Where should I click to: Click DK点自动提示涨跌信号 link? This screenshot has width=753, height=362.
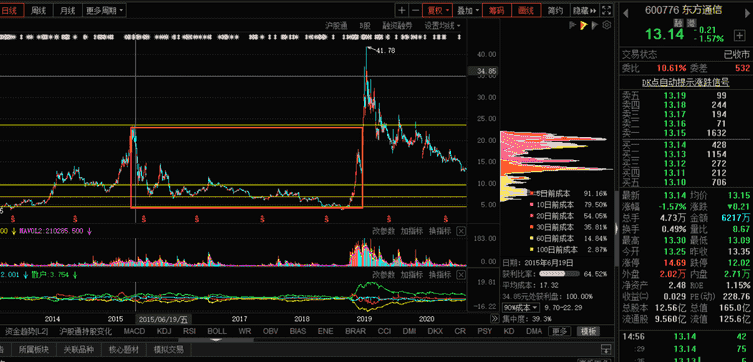coord(686,83)
